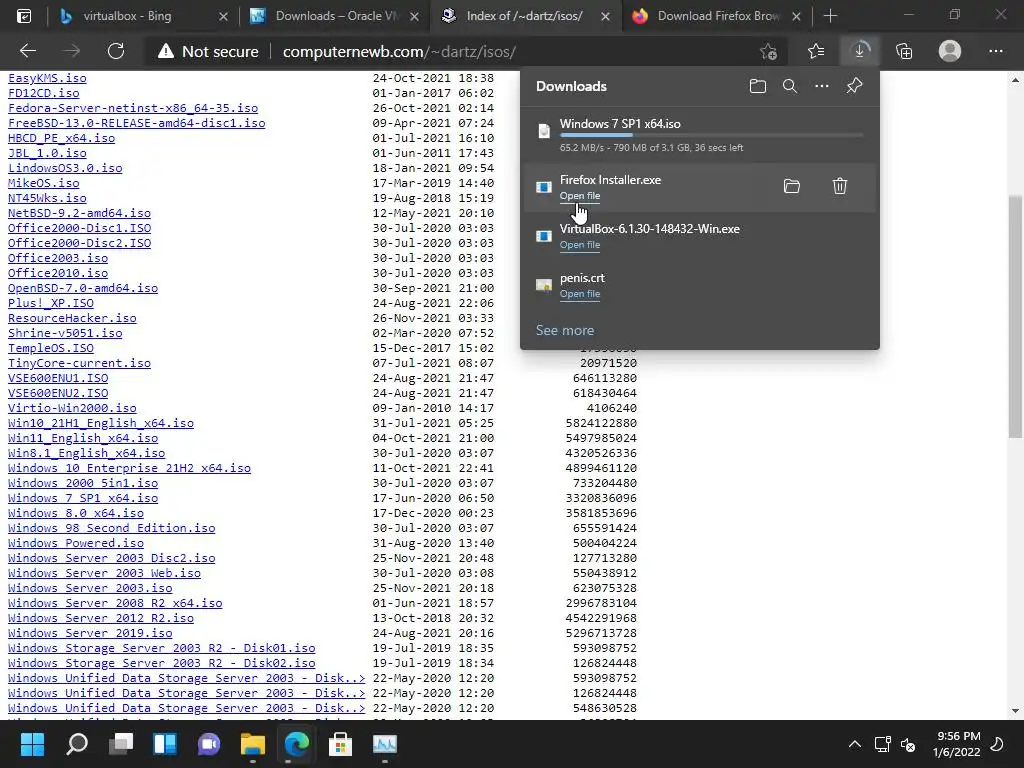Open file for Firefox Installer.exe

tap(580, 196)
